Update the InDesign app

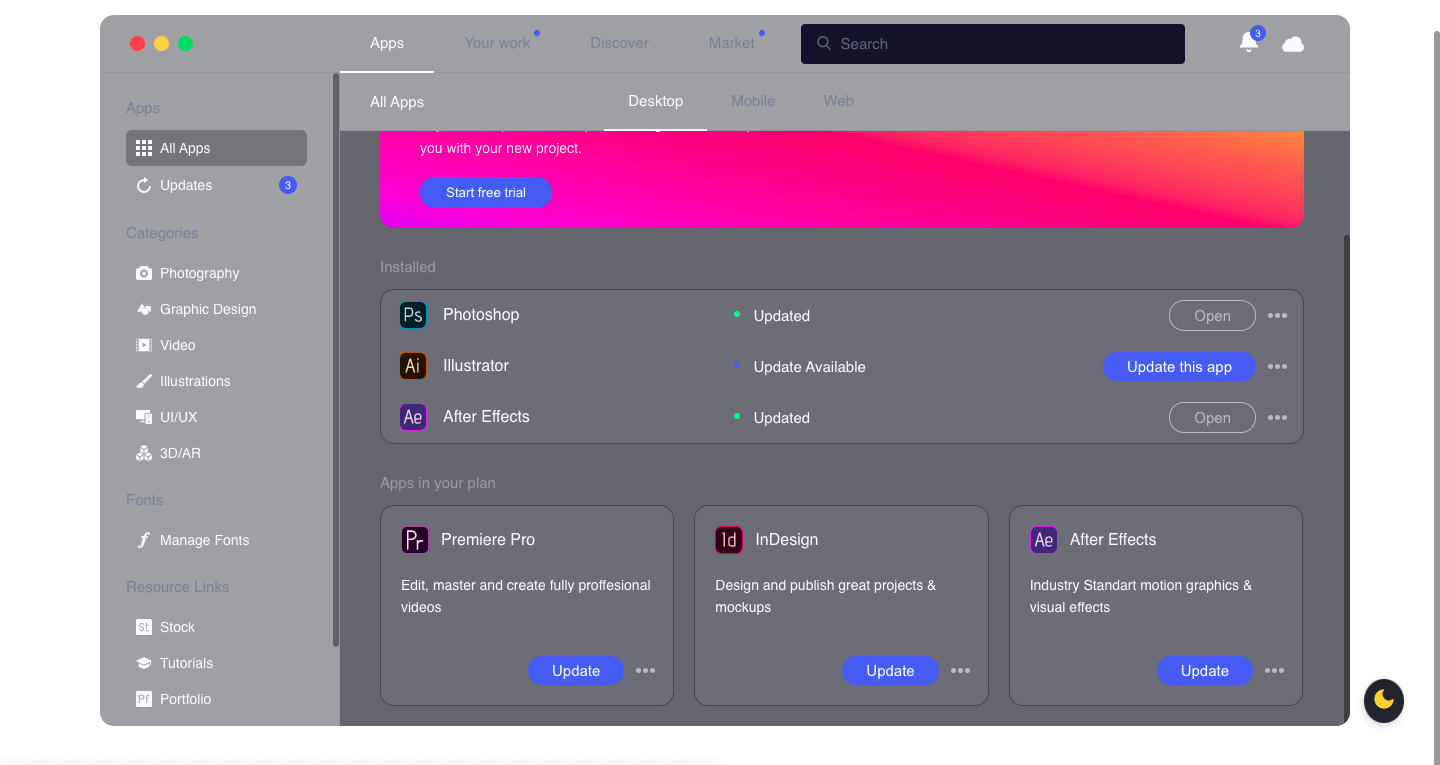(x=890, y=671)
